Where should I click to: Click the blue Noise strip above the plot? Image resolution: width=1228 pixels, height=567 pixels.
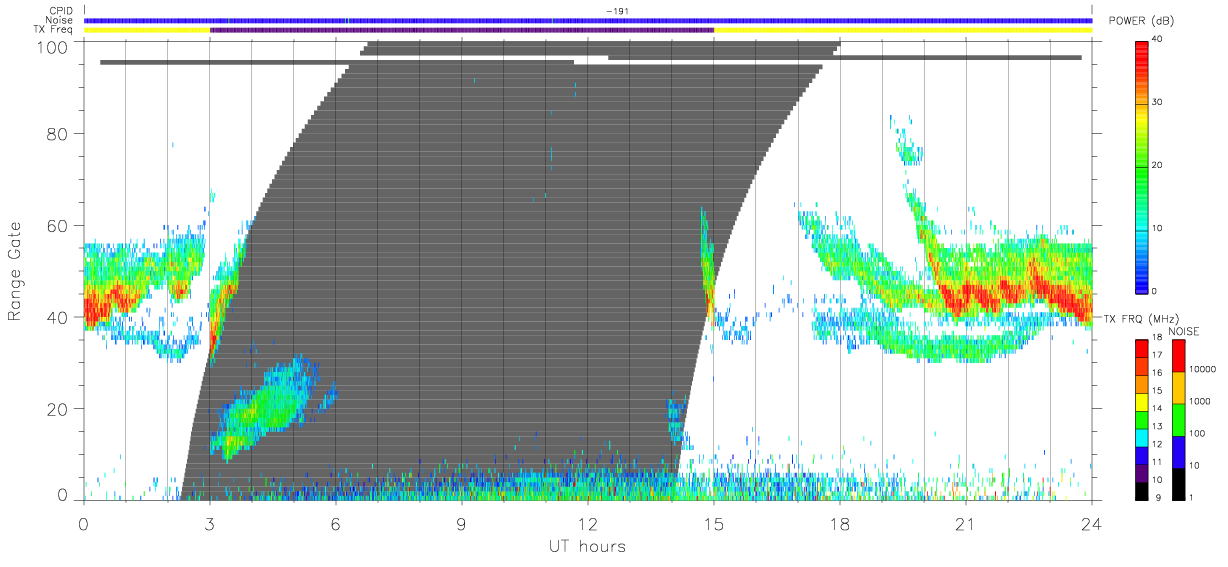588,20
